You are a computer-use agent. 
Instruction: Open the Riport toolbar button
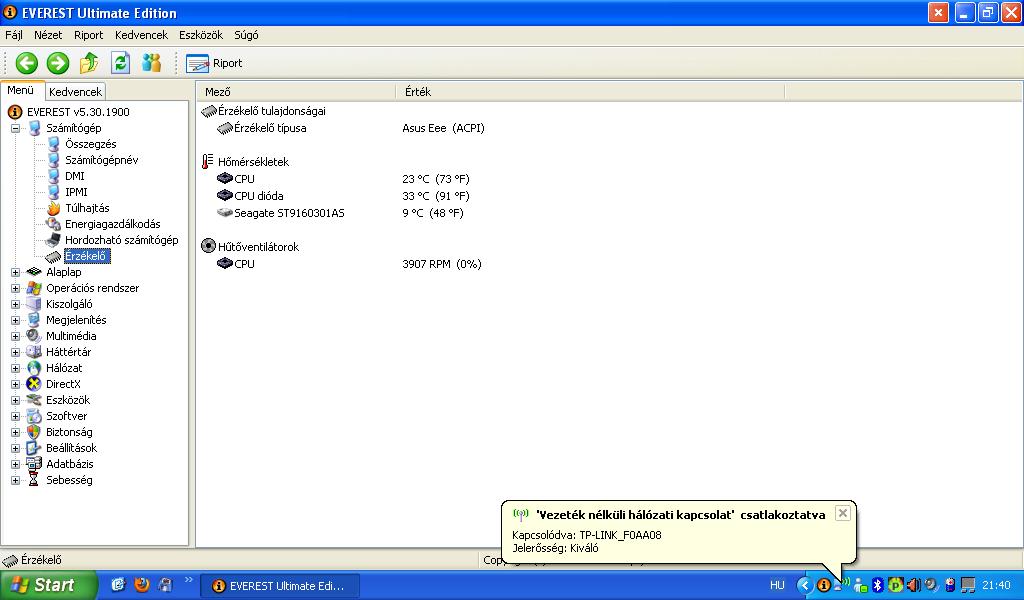point(214,63)
